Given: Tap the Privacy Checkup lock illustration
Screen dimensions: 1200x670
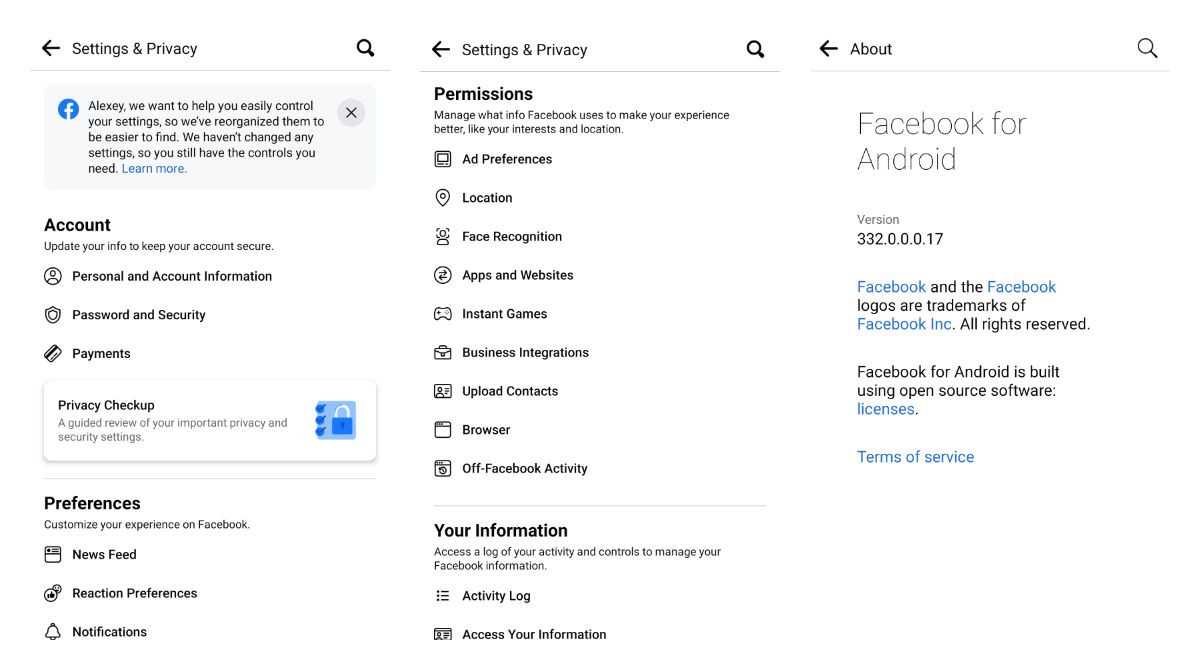Looking at the screenshot, I should click(336, 421).
